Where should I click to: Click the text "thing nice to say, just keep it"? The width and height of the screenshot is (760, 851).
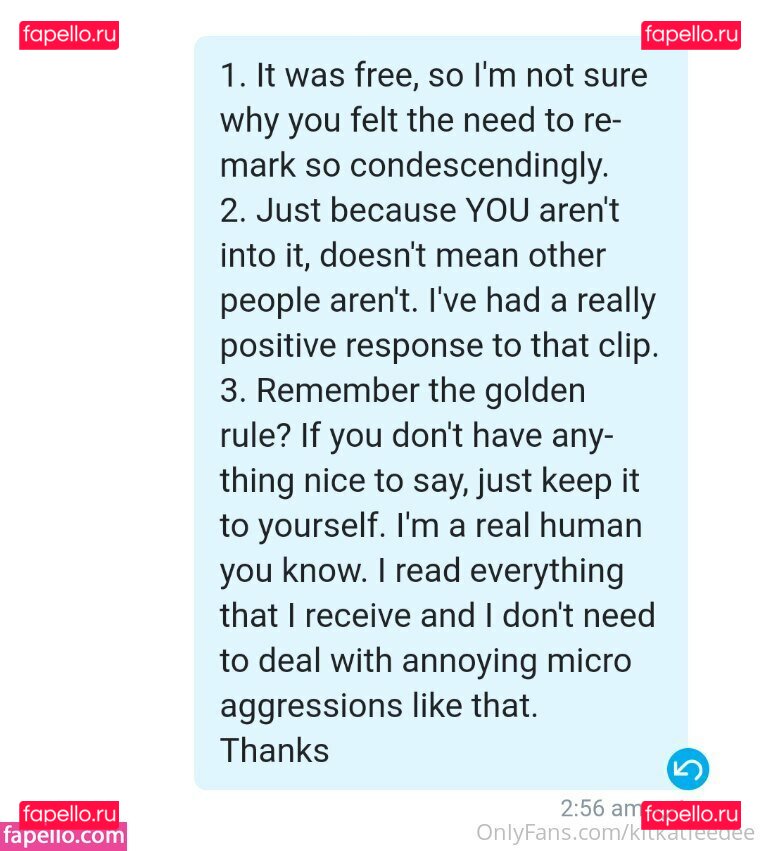click(x=429, y=481)
